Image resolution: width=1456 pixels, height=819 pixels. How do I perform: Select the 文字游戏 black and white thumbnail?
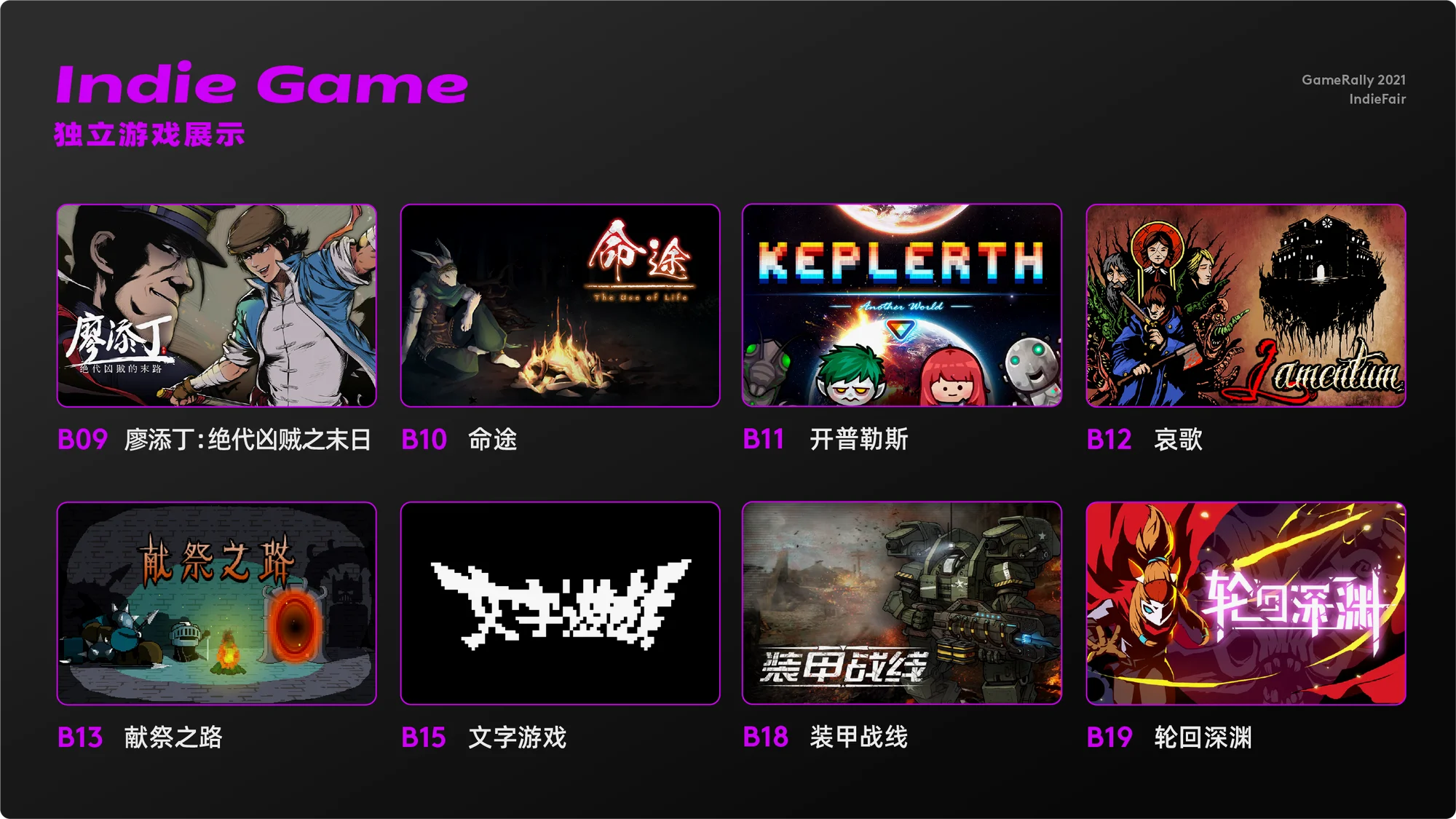point(560,603)
